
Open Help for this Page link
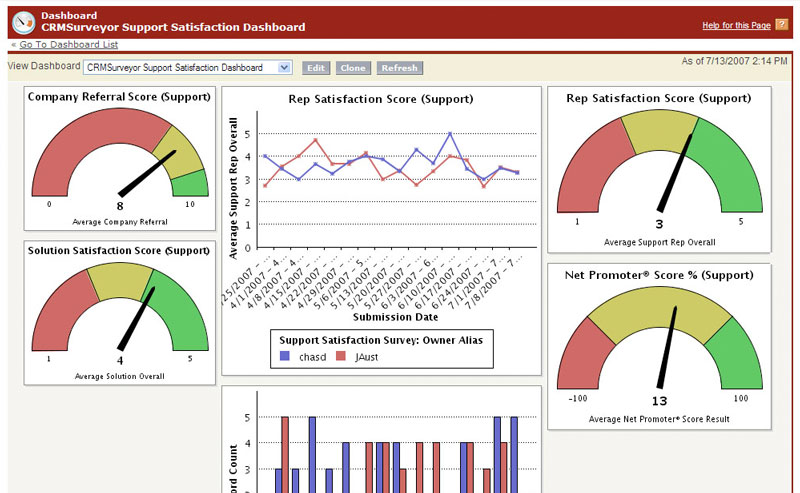click(x=736, y=25)
